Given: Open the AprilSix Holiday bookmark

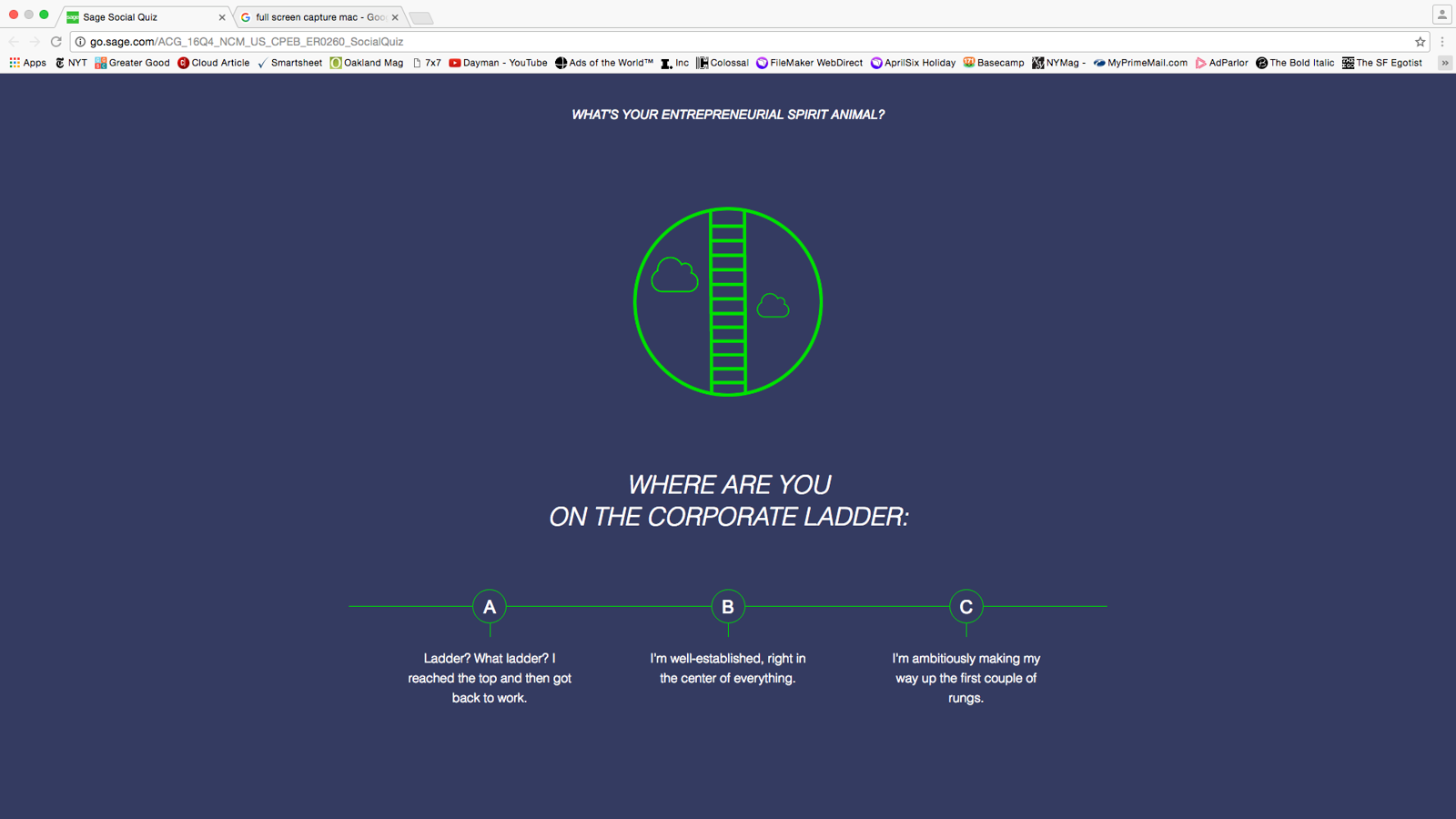Looking at the screenshot, I should 913,63.
